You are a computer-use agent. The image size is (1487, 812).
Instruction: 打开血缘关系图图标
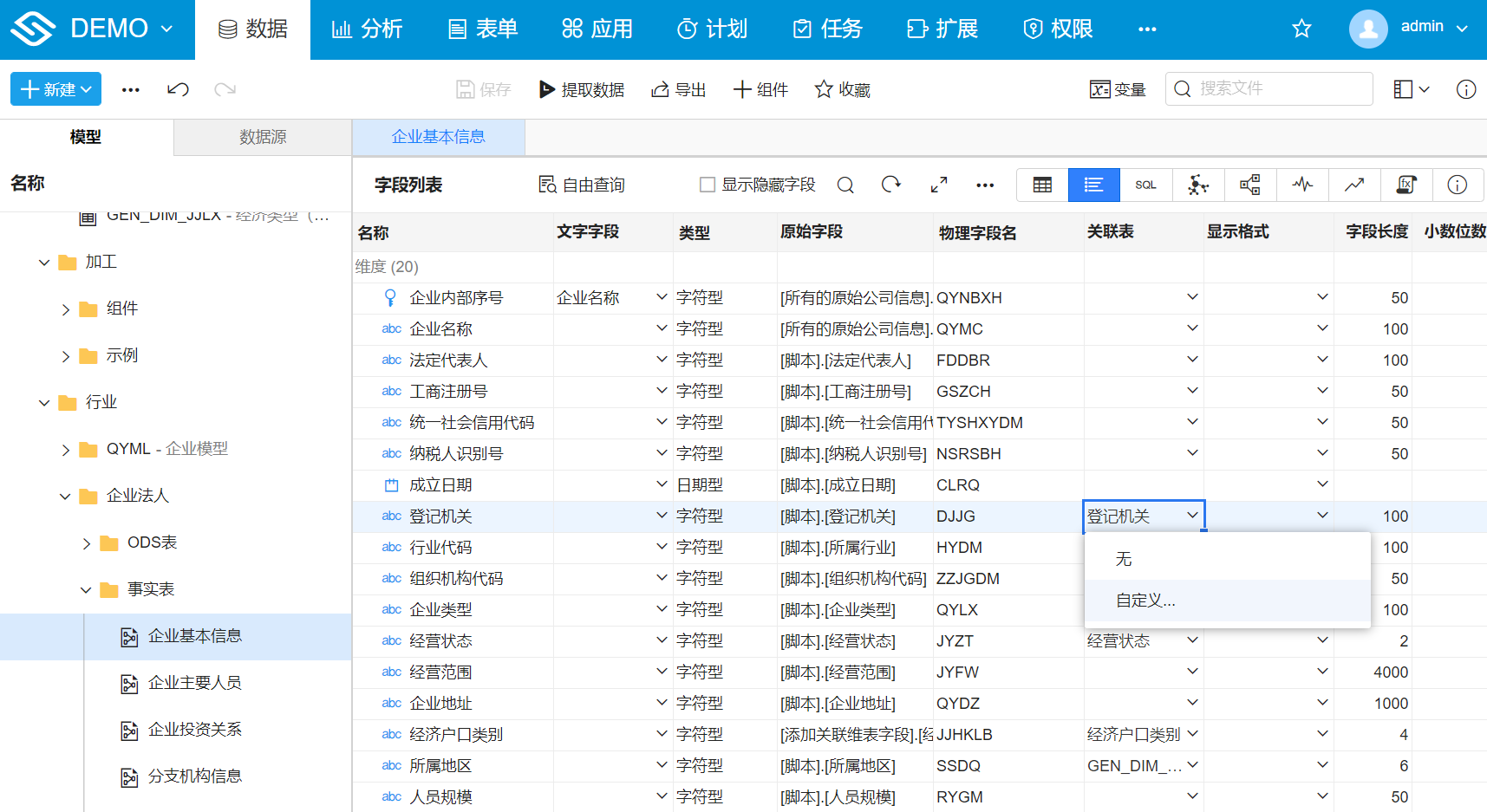1249,185
